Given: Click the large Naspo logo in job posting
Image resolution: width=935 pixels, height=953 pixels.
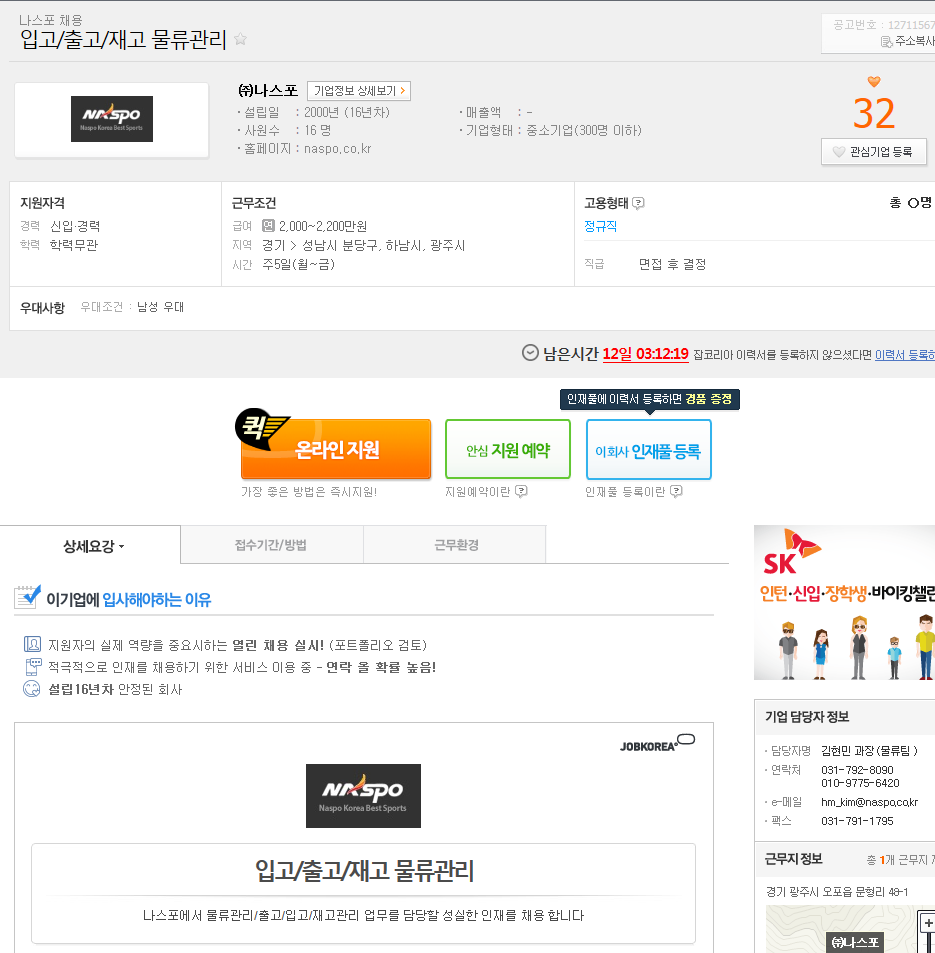Looking at the screenshot, I should tap(363, 796).
